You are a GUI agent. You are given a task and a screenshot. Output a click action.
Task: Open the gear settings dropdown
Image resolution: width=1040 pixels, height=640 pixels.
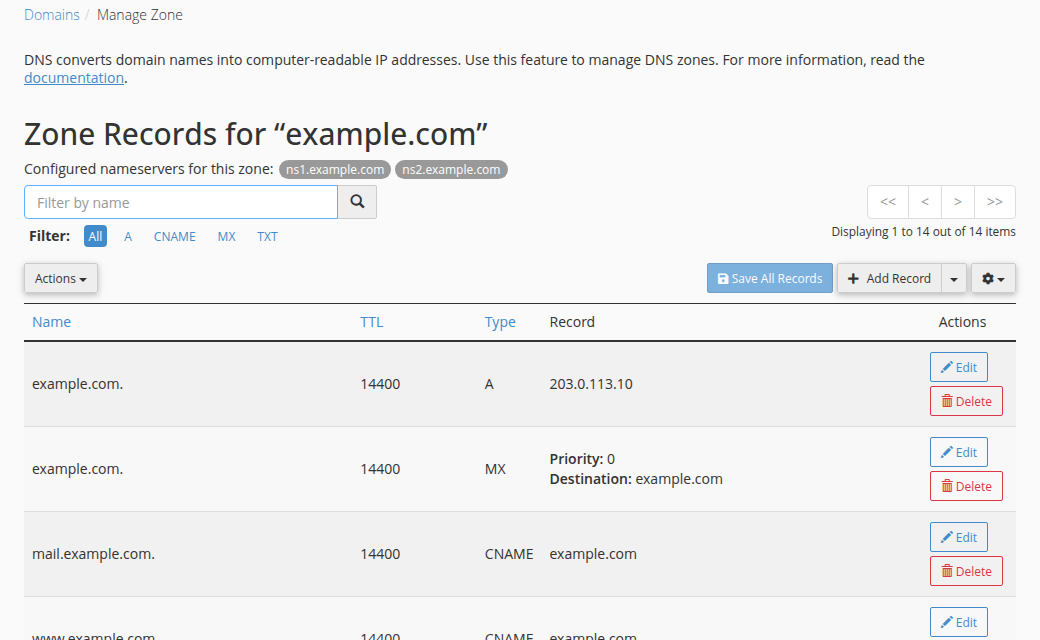click(993, 279)
